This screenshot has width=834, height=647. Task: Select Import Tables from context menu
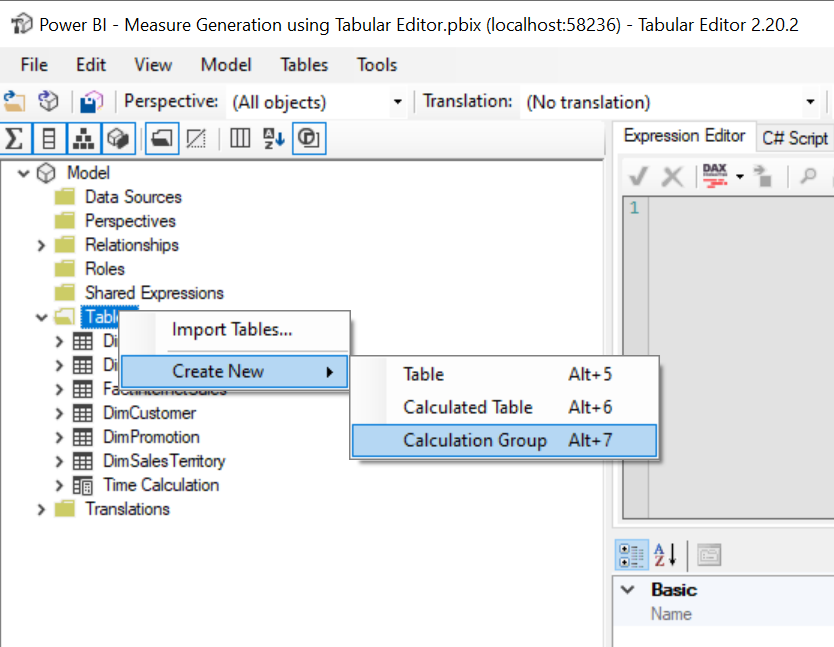point(232,329)
